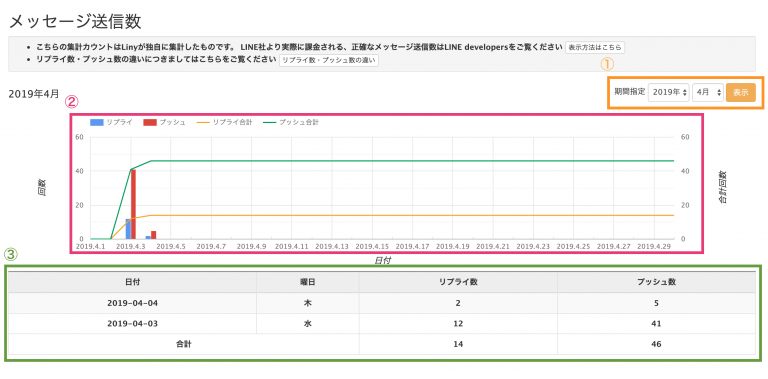
Task: Click push count 41 in the 2019-04-03 row
Action: point(656,324)
